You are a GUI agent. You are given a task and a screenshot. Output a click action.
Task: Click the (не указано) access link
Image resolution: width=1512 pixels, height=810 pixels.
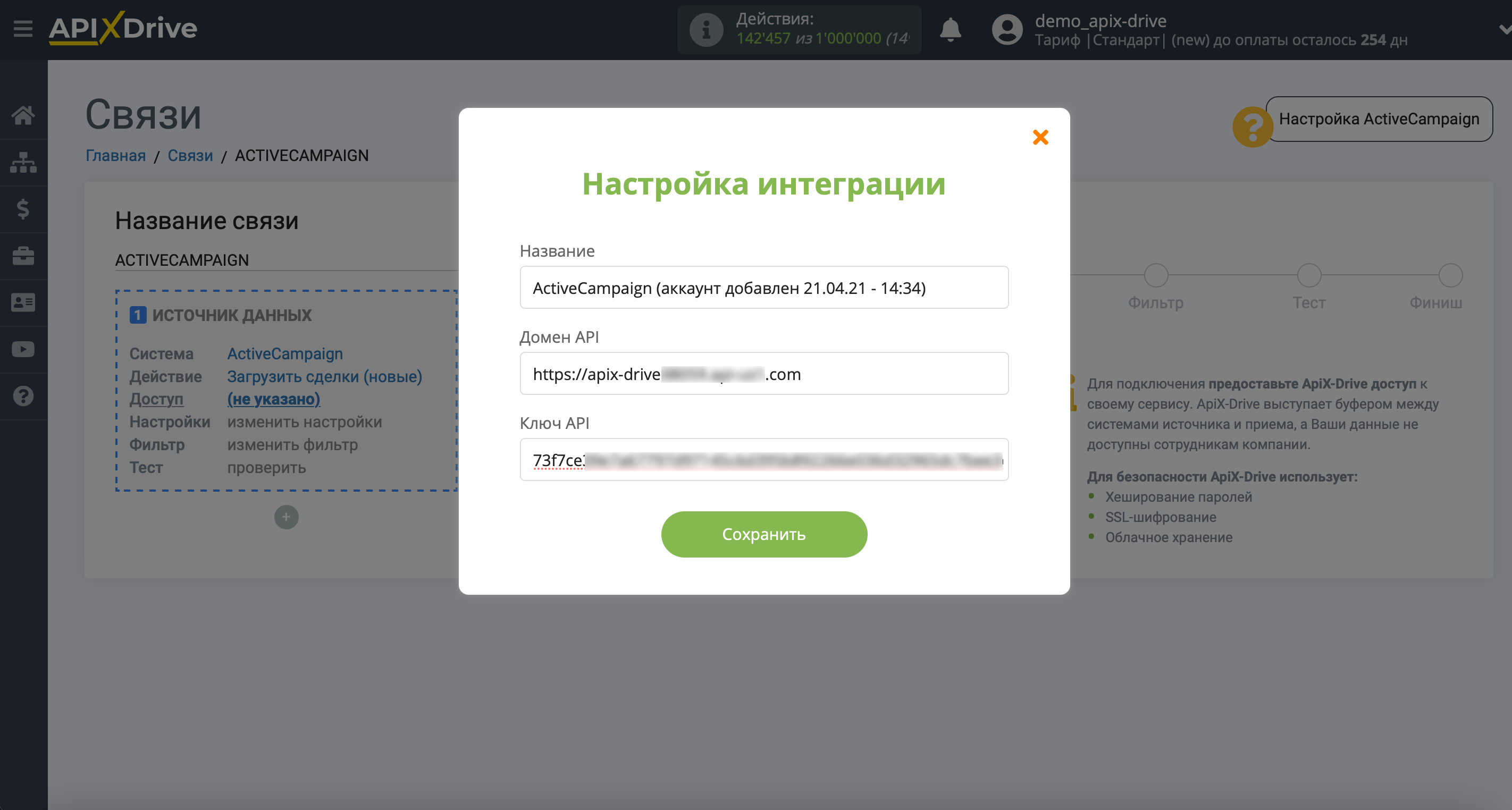(273, 399)
